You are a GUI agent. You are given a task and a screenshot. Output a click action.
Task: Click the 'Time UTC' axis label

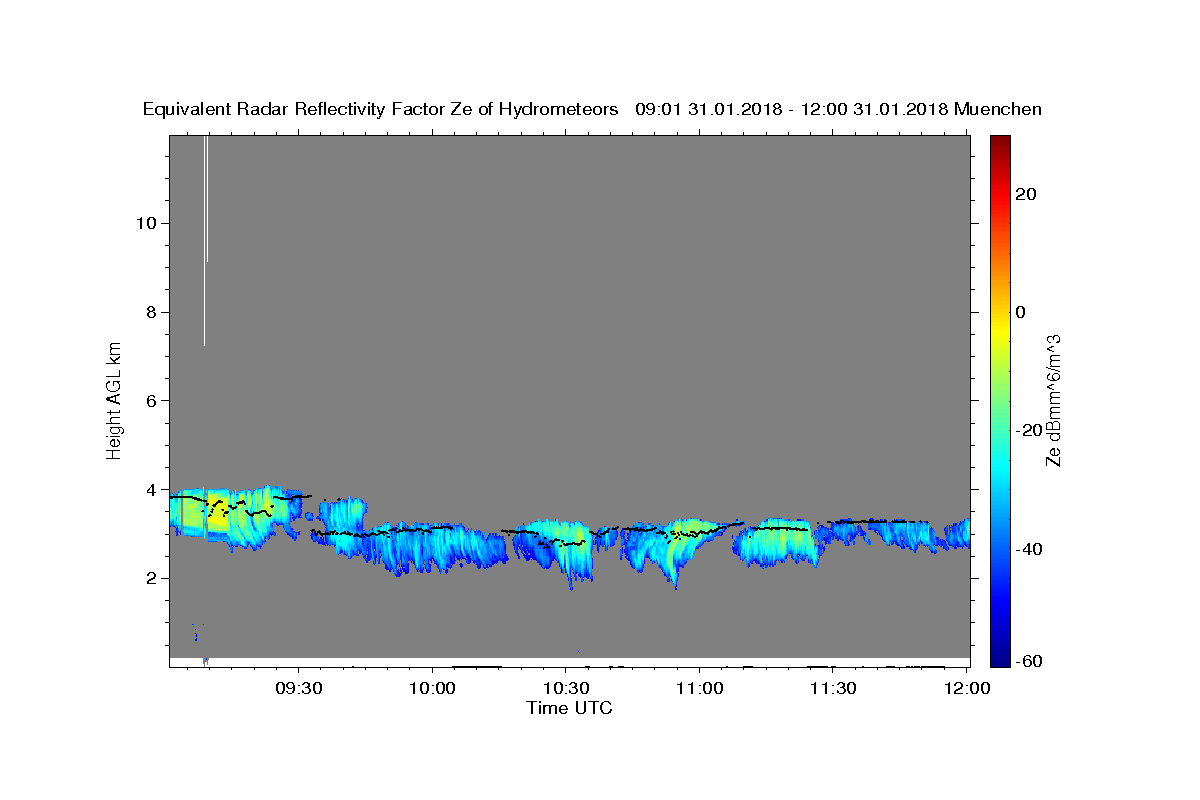pos(569,708)
